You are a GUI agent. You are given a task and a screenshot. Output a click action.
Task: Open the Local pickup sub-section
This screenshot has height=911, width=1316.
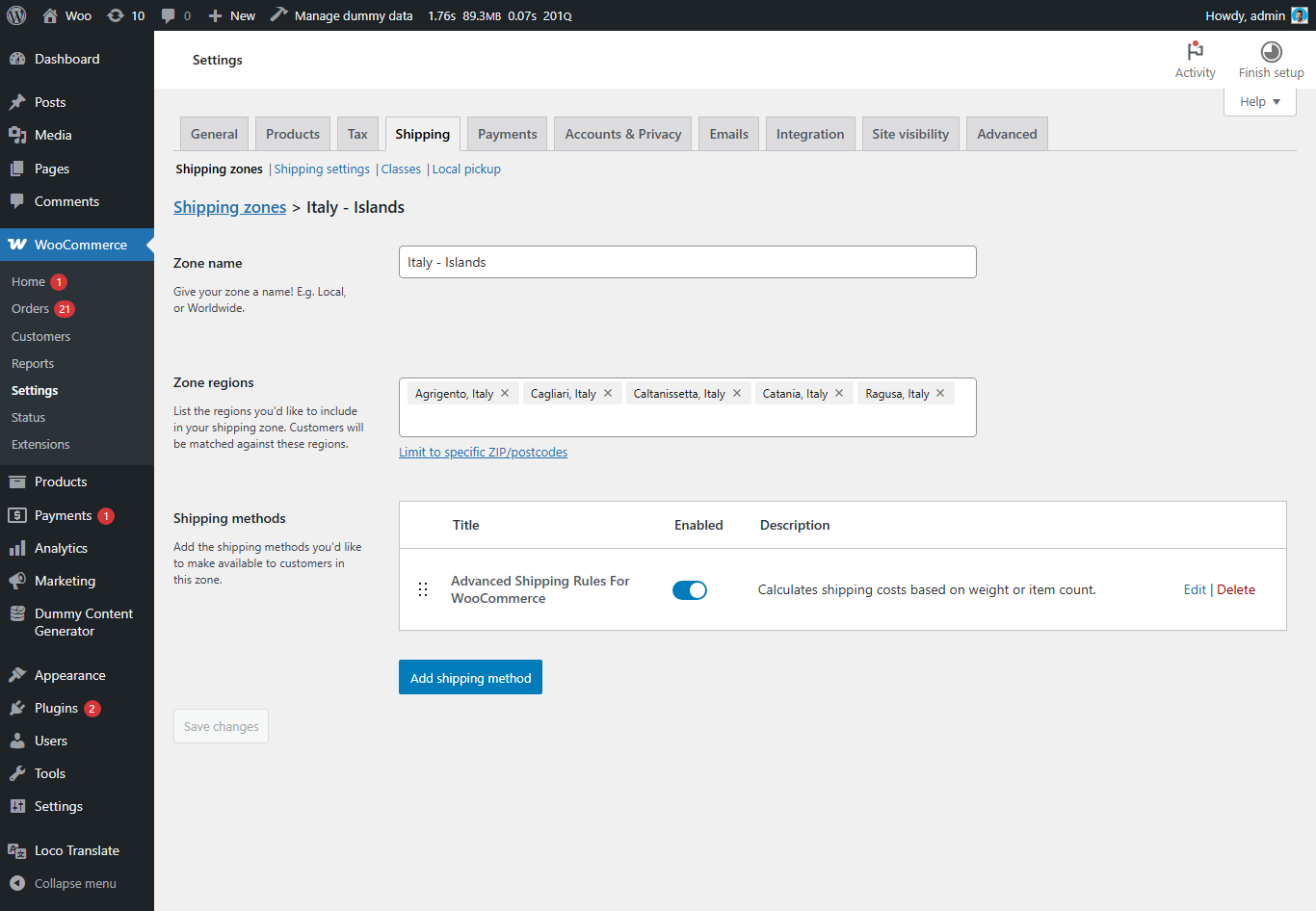point(466,169)
